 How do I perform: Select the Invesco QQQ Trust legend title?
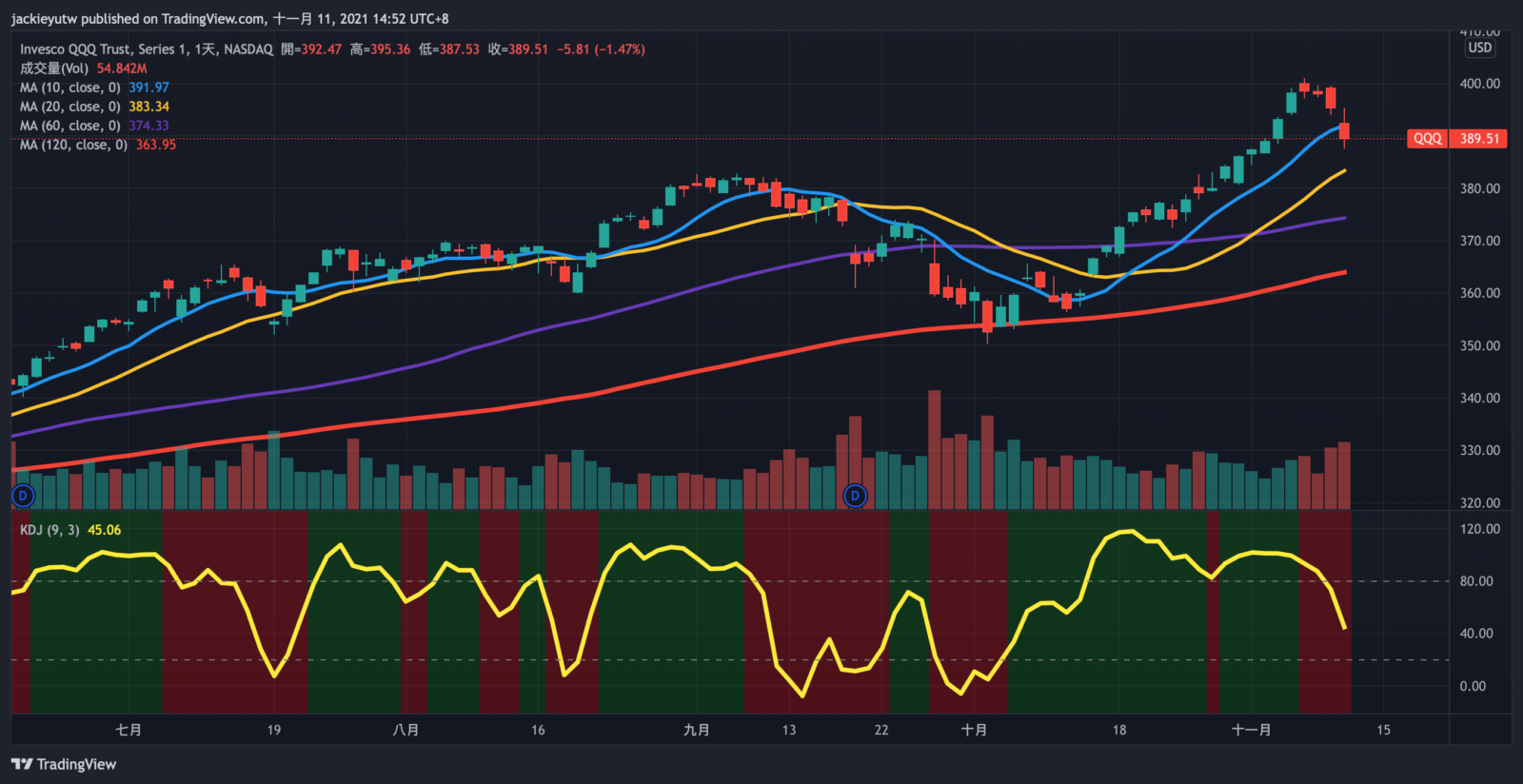click(147, 49)
